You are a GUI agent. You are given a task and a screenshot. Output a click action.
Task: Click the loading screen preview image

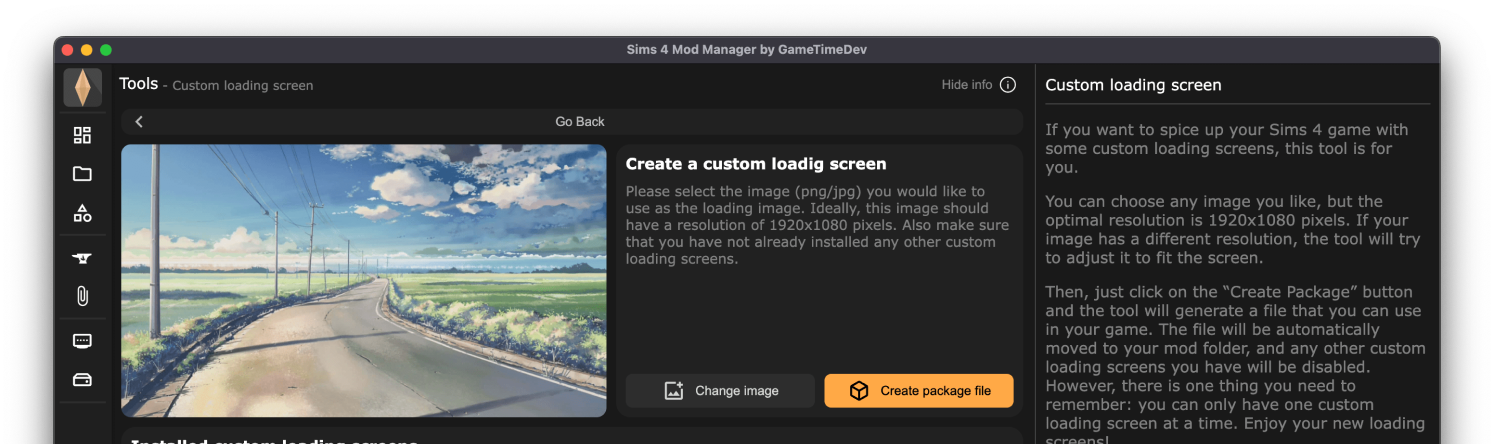click(x=364, y=280)
